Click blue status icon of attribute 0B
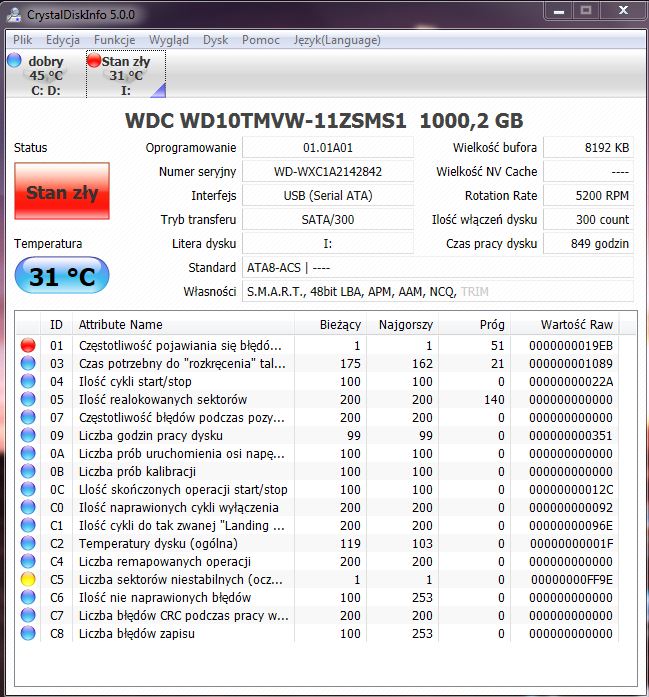This screenshot has height=697, width=649. coord(28,471)
